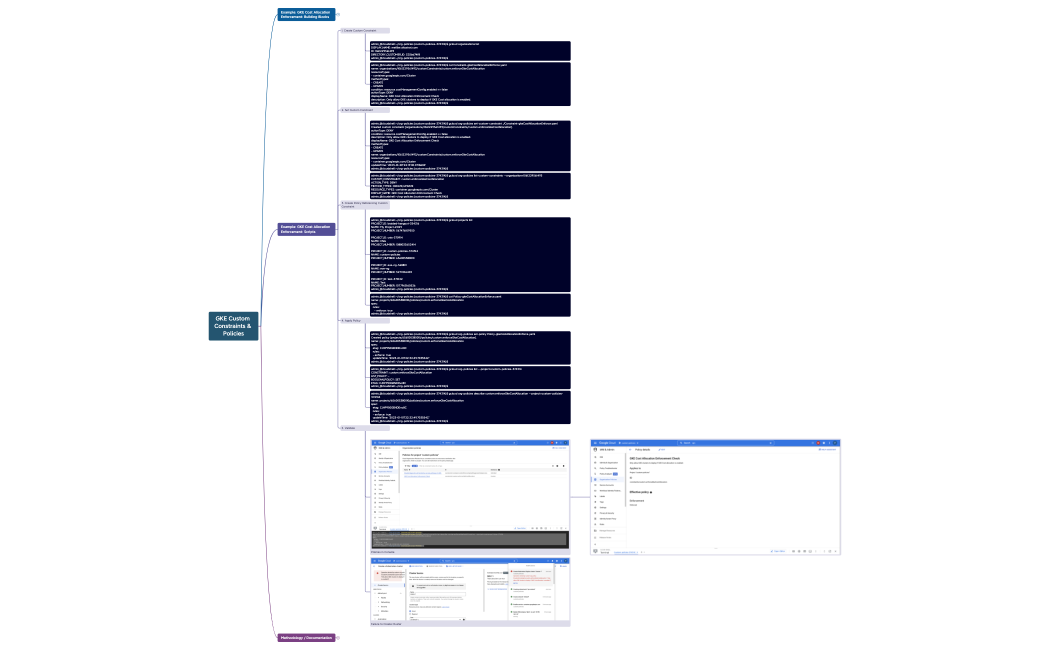Click the Cloud Shell activation icon in the top bar
Image resolution: width=1050 pixels, height=650 pixels.
(548, 441)
